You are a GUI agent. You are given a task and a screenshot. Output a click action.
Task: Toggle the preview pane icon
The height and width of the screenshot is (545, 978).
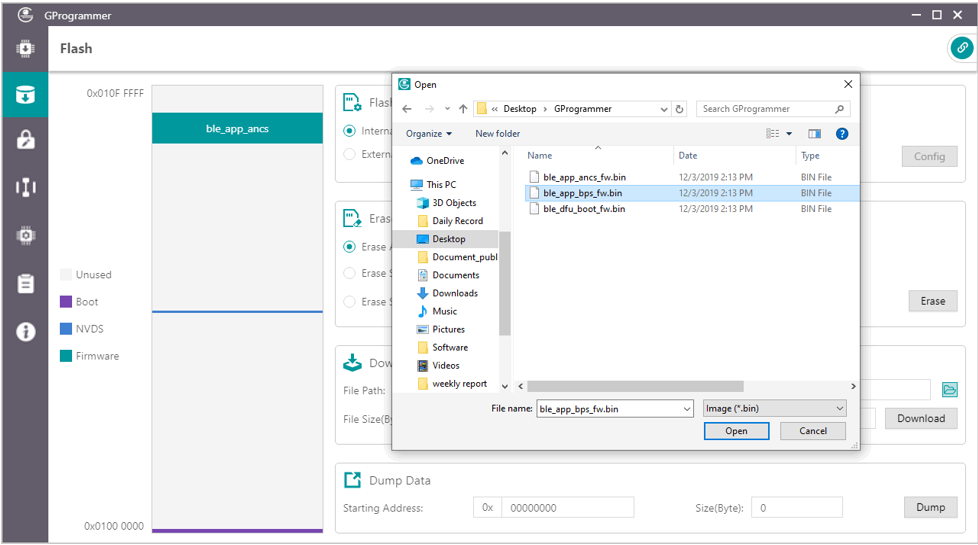point(814,133)
